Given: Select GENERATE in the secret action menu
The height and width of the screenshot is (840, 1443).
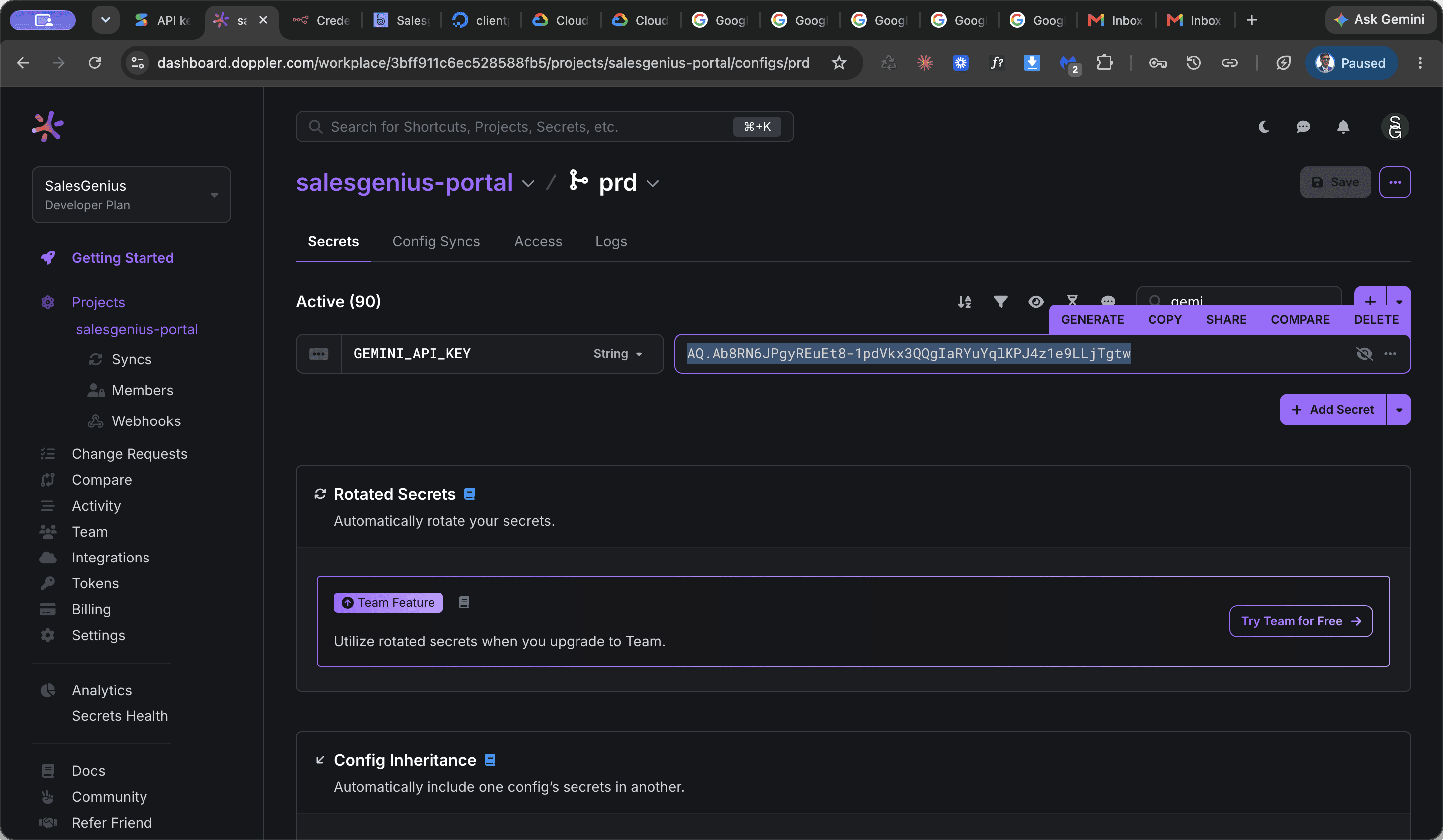Looking at the screenshot, I should click(x=1092, y=319).
